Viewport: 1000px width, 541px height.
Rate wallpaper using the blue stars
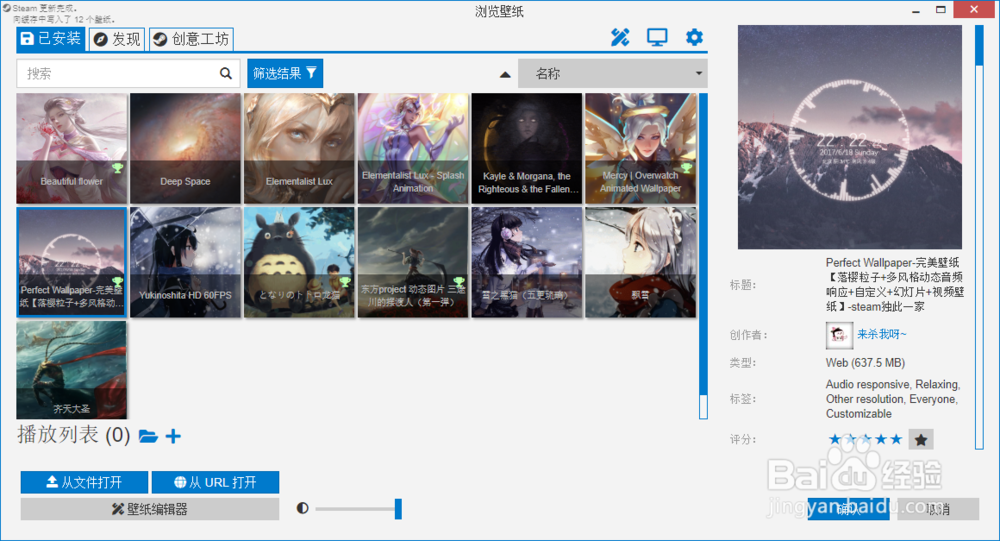click(x=865, y=439)
